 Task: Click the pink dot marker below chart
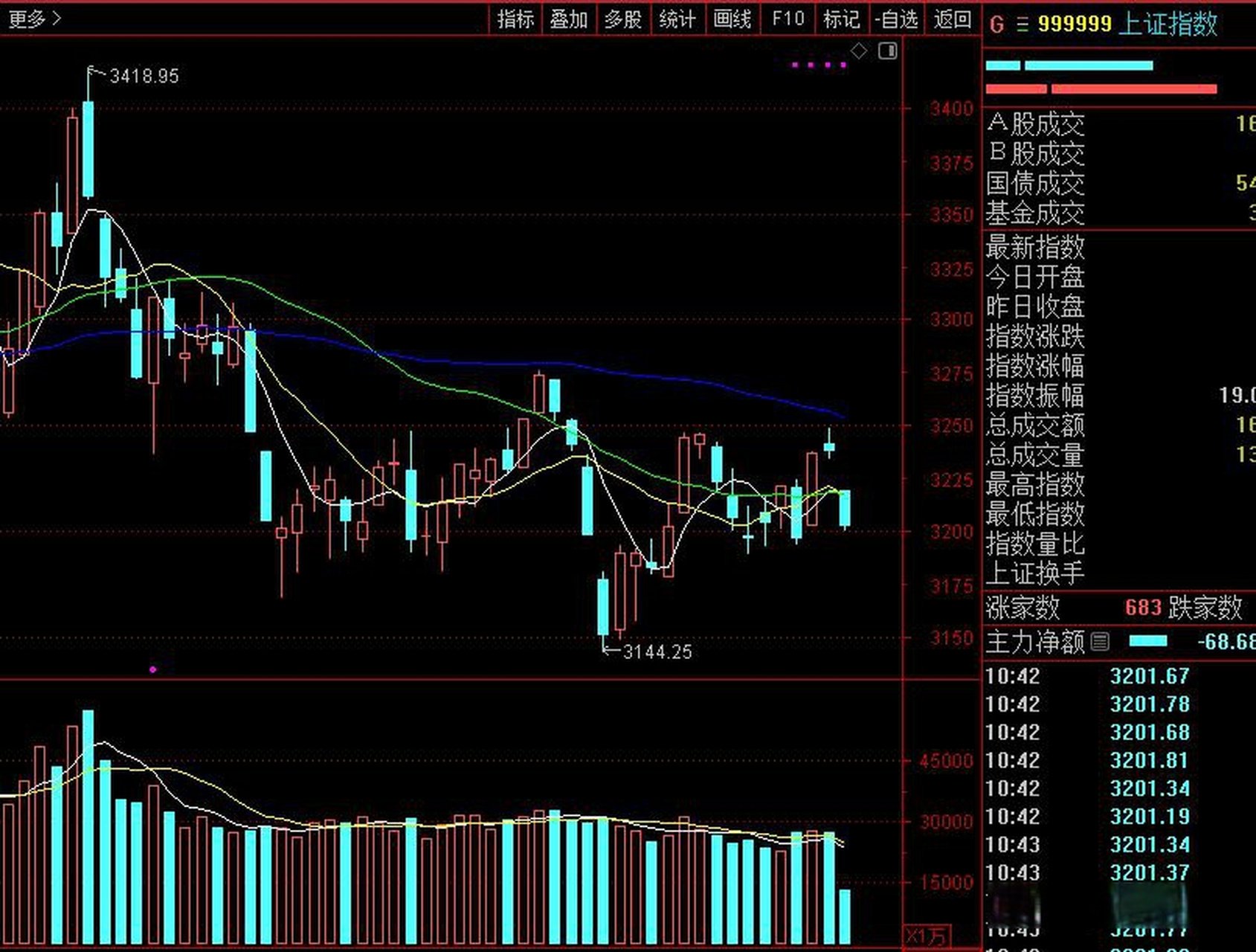pyautogui.click(x=152, y=670)
